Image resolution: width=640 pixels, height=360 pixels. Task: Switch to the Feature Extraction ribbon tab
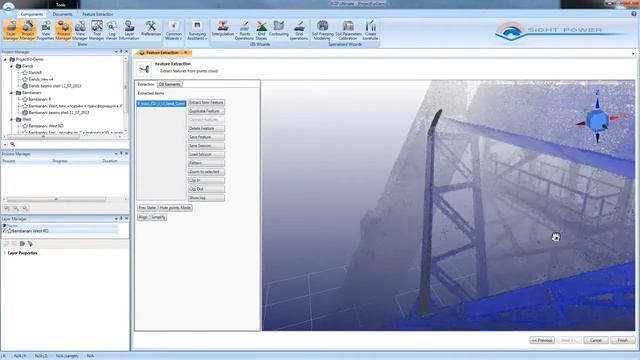pyautogui.click(x=98, y=14)
